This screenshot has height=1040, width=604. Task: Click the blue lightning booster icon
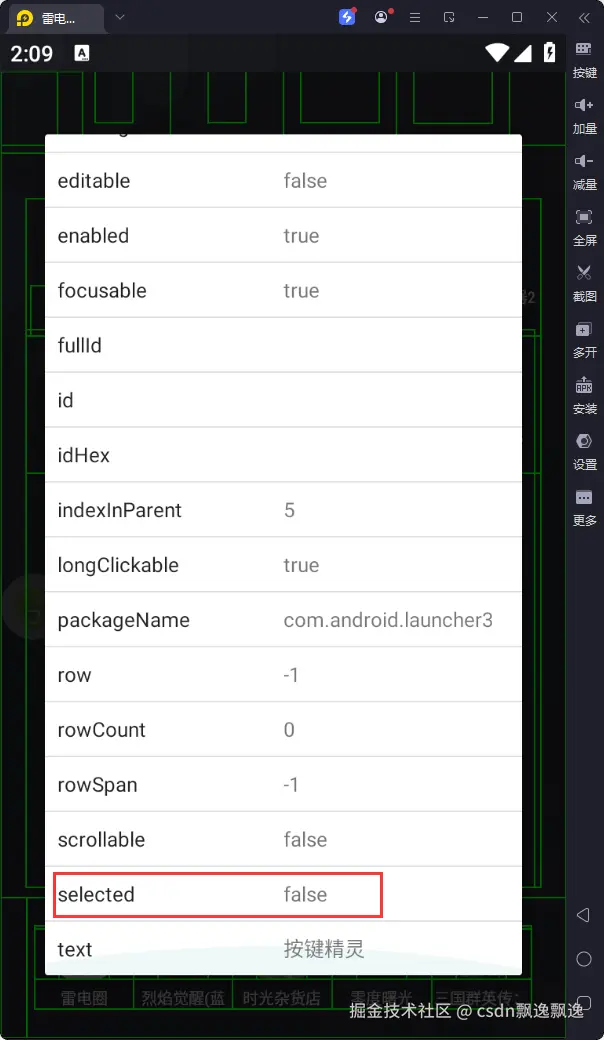coord(347,17)
